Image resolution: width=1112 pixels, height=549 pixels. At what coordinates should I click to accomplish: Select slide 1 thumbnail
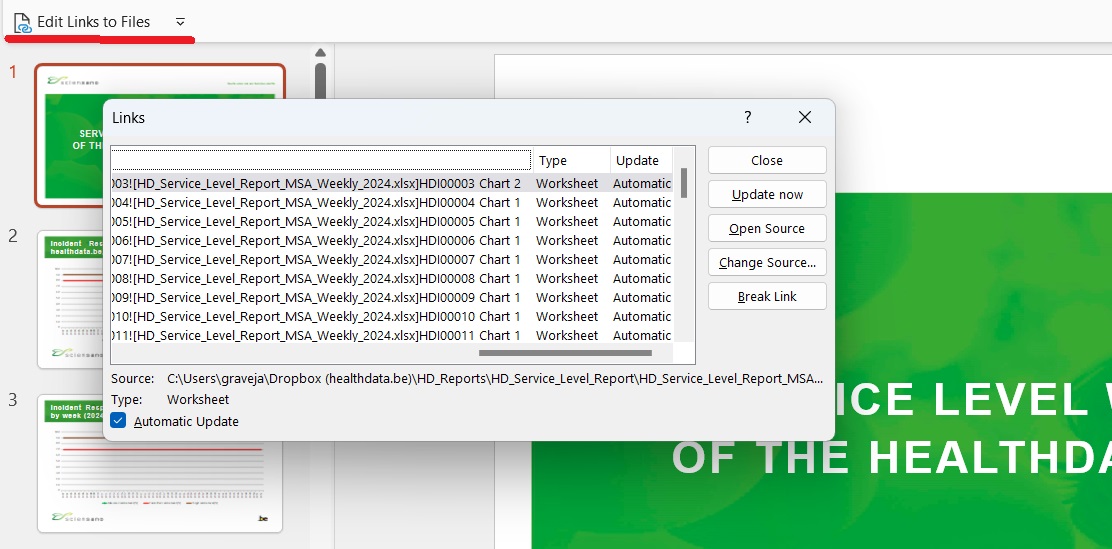tap(160, 133)
